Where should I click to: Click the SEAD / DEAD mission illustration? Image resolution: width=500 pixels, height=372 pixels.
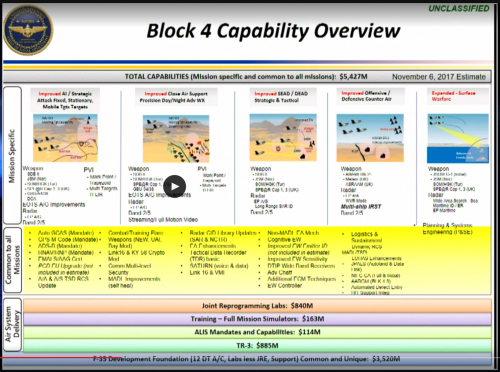(283, 137)
